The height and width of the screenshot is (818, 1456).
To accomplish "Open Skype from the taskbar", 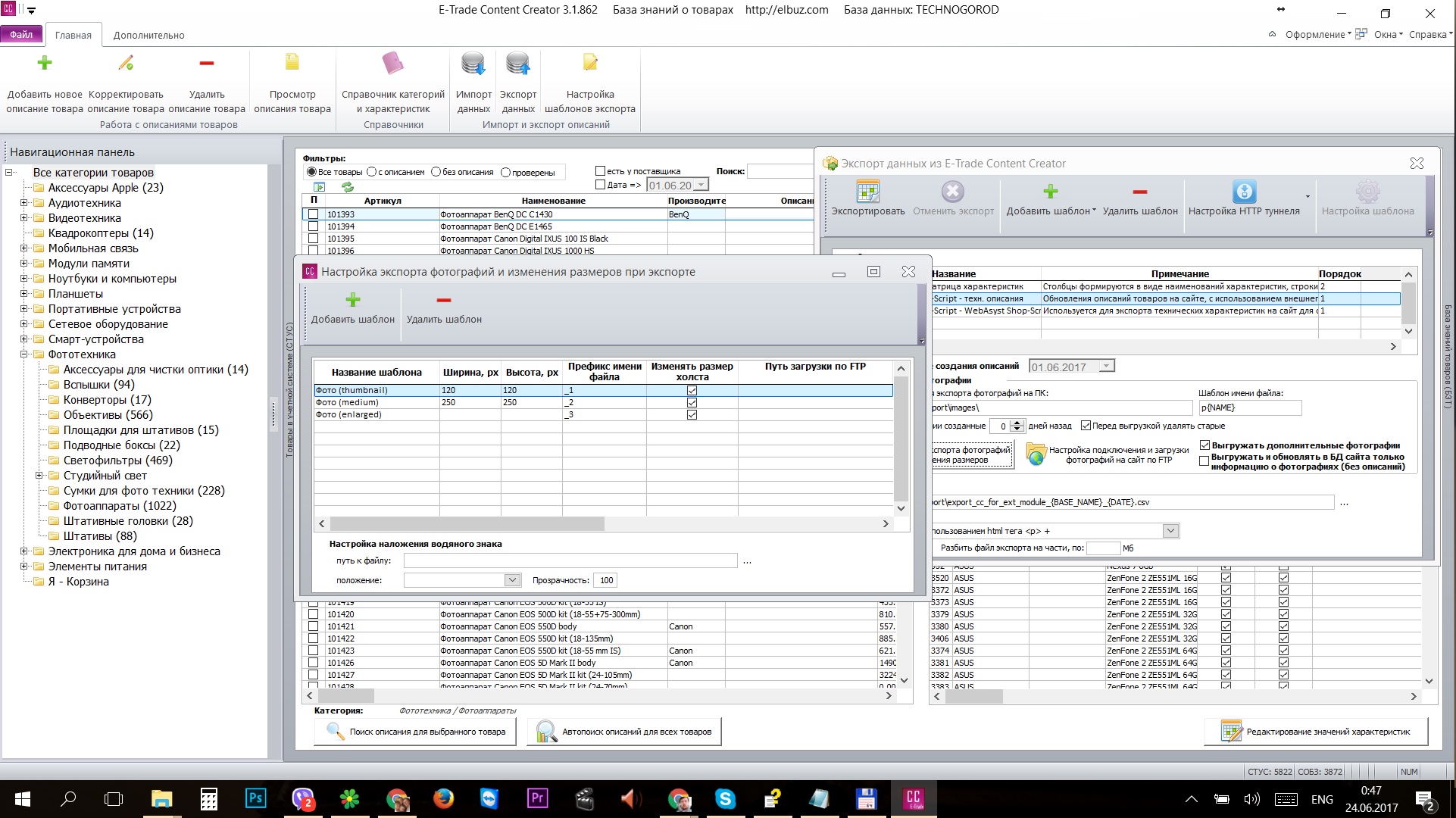I will click(725, 798).
